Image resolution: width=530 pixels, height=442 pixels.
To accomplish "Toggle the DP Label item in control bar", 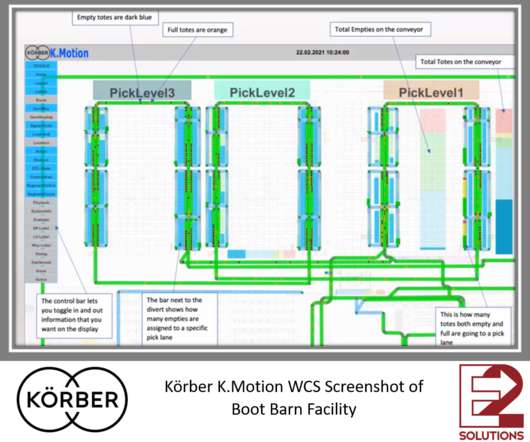I will tap(41, 228).
